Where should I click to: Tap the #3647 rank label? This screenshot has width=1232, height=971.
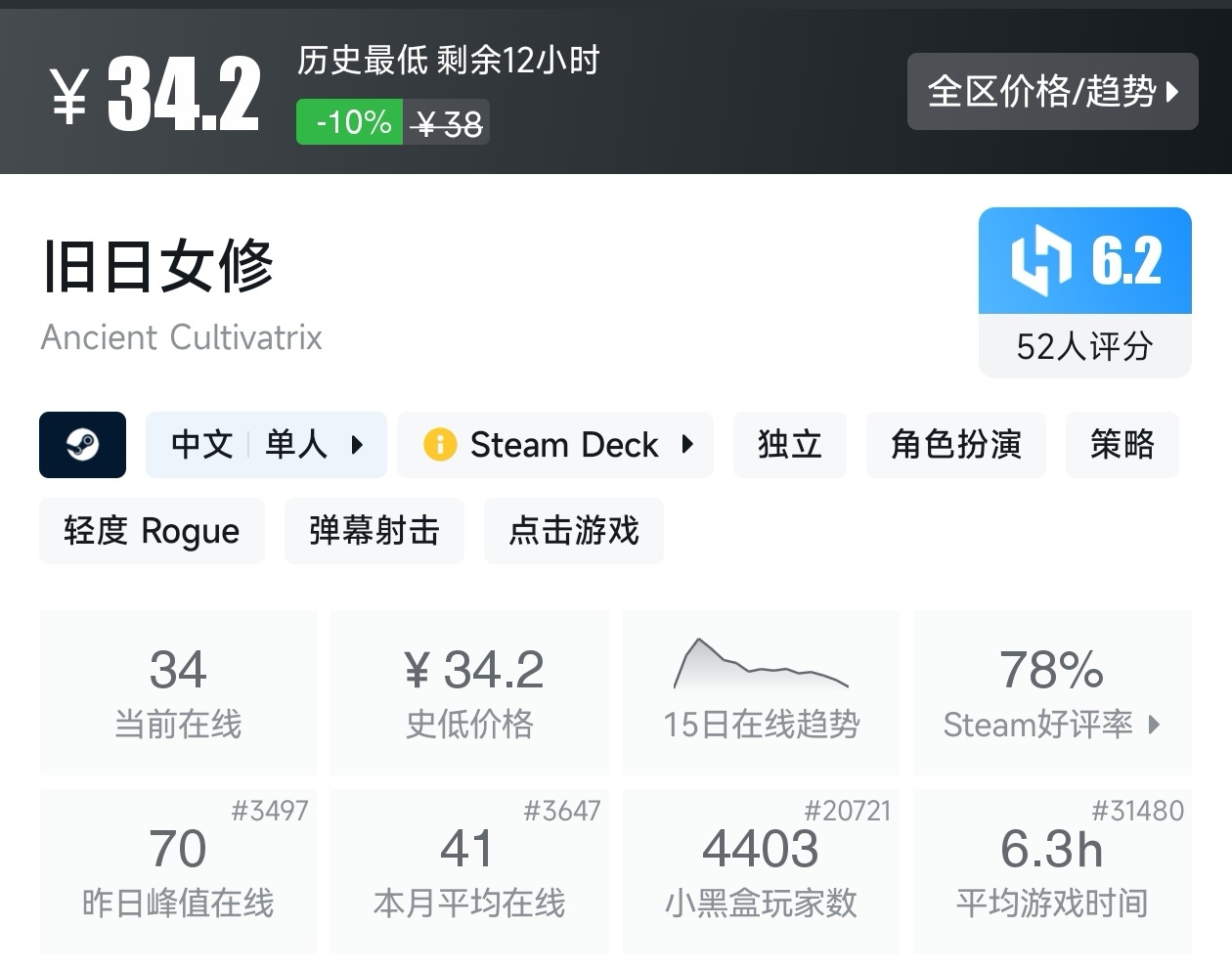562,811
